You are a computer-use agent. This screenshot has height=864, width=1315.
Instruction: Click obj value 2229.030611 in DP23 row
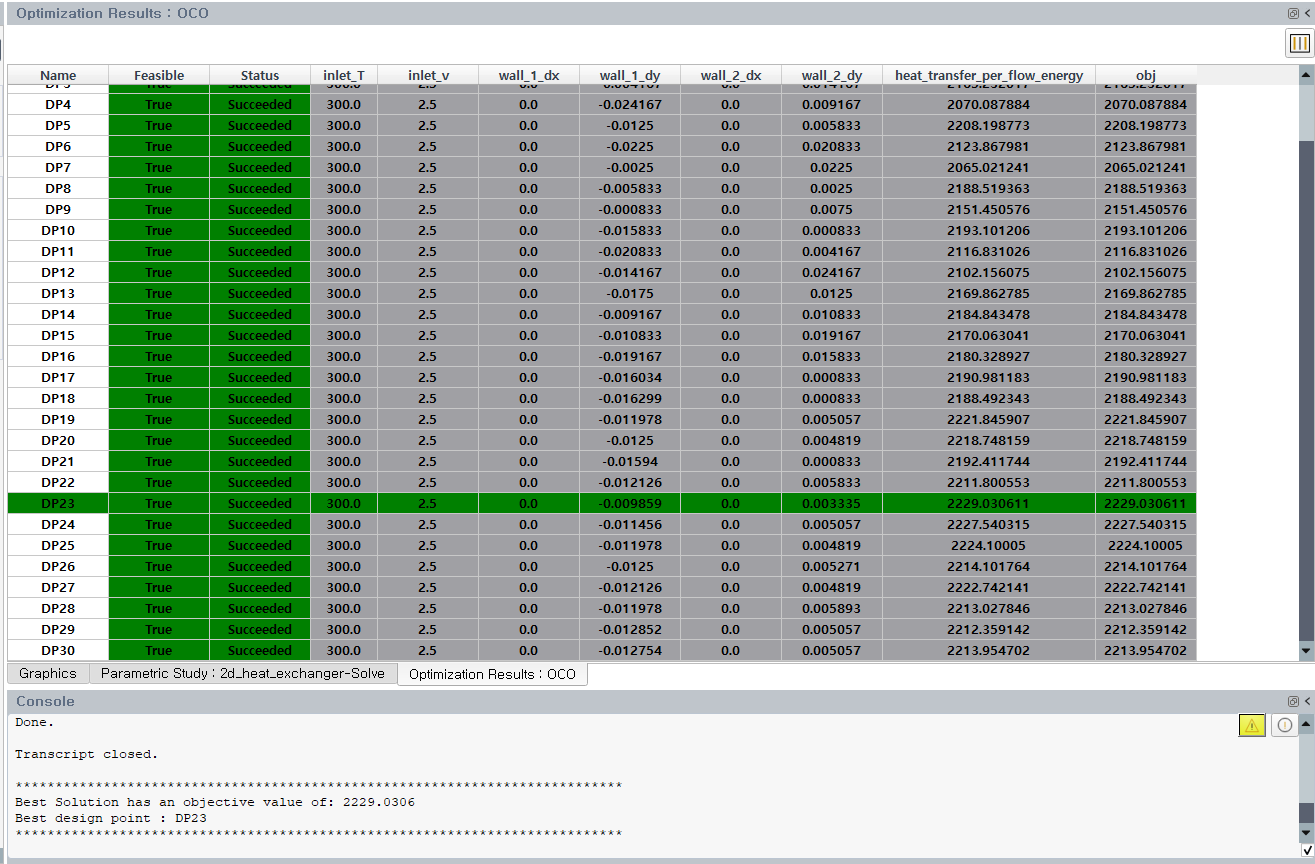[1146, 503]
